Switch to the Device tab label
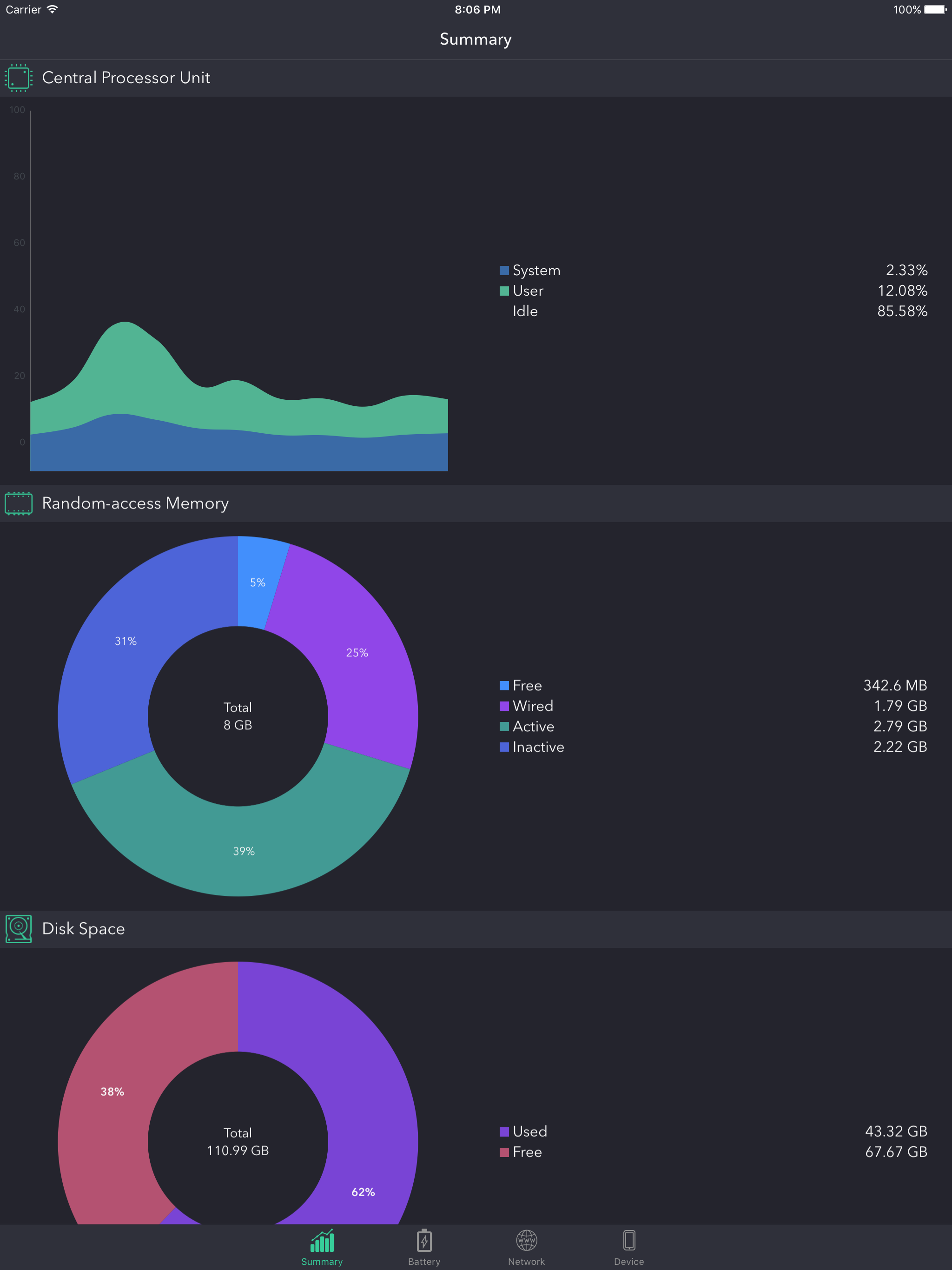The image size is (952, 1270). (x=629, y=1261)
